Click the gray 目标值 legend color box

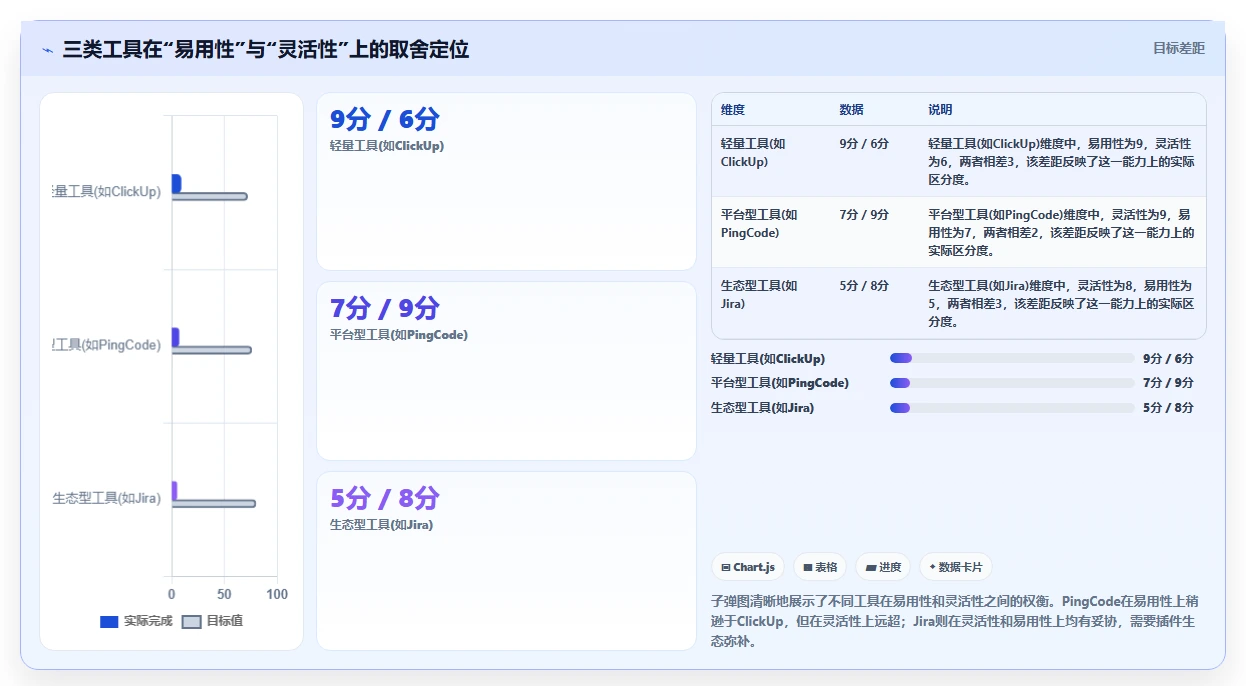point(192,621)
